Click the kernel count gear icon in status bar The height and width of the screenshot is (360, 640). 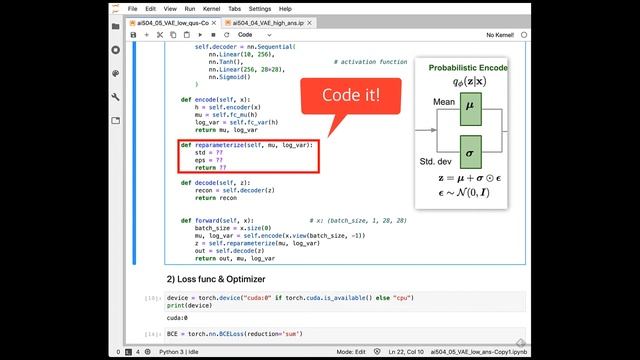click(x=148, y=352)
